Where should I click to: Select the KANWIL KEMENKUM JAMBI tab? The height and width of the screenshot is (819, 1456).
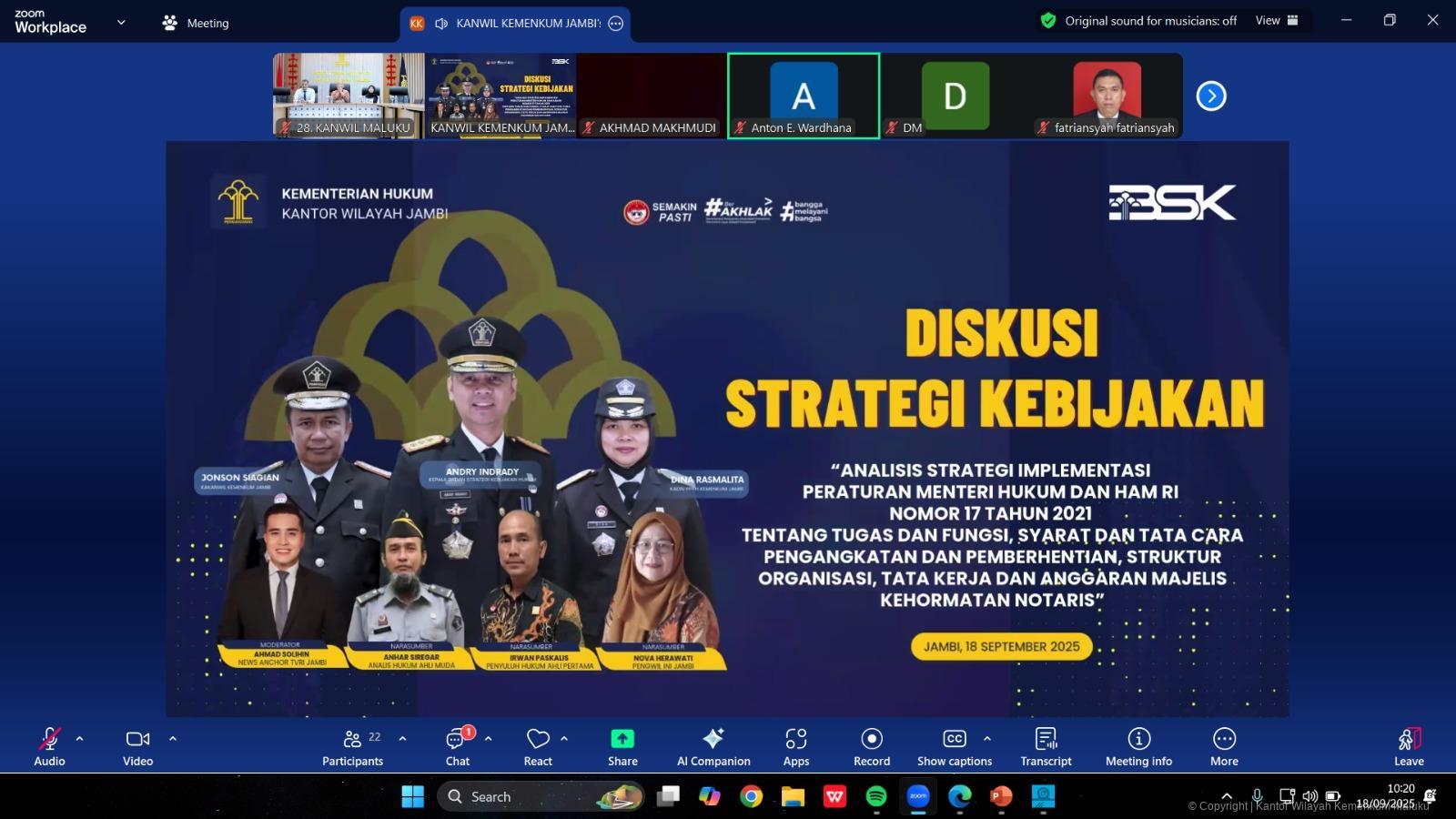(516, 23)
